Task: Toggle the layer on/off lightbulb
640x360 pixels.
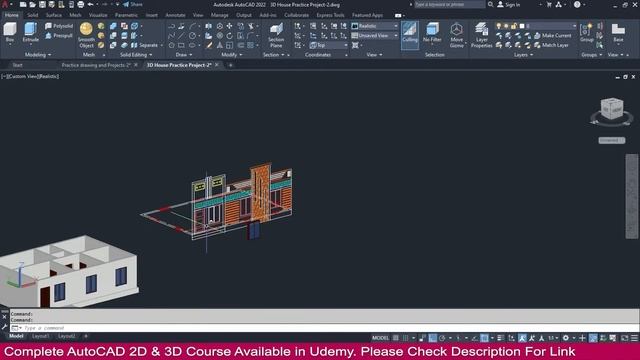Action: click(x=498, y=26)
